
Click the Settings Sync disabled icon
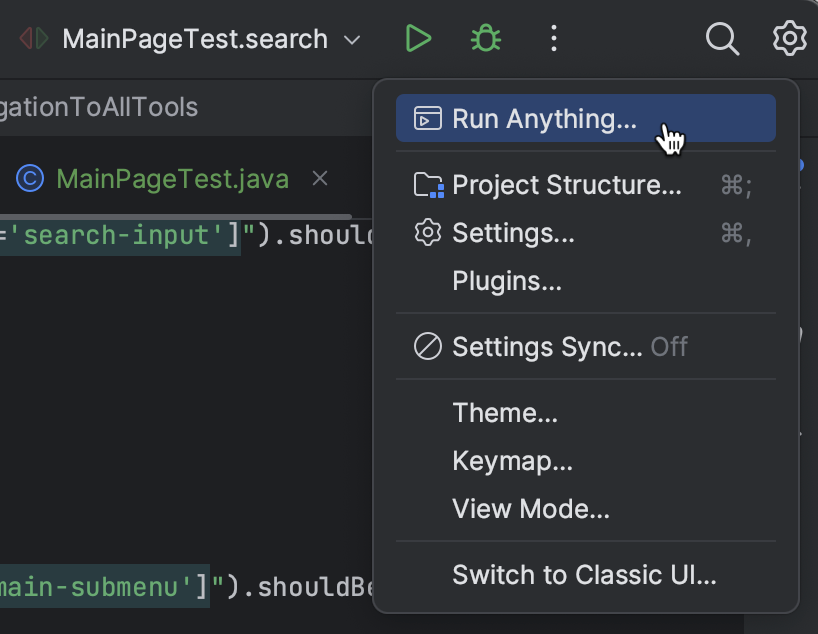click(428, 347)
